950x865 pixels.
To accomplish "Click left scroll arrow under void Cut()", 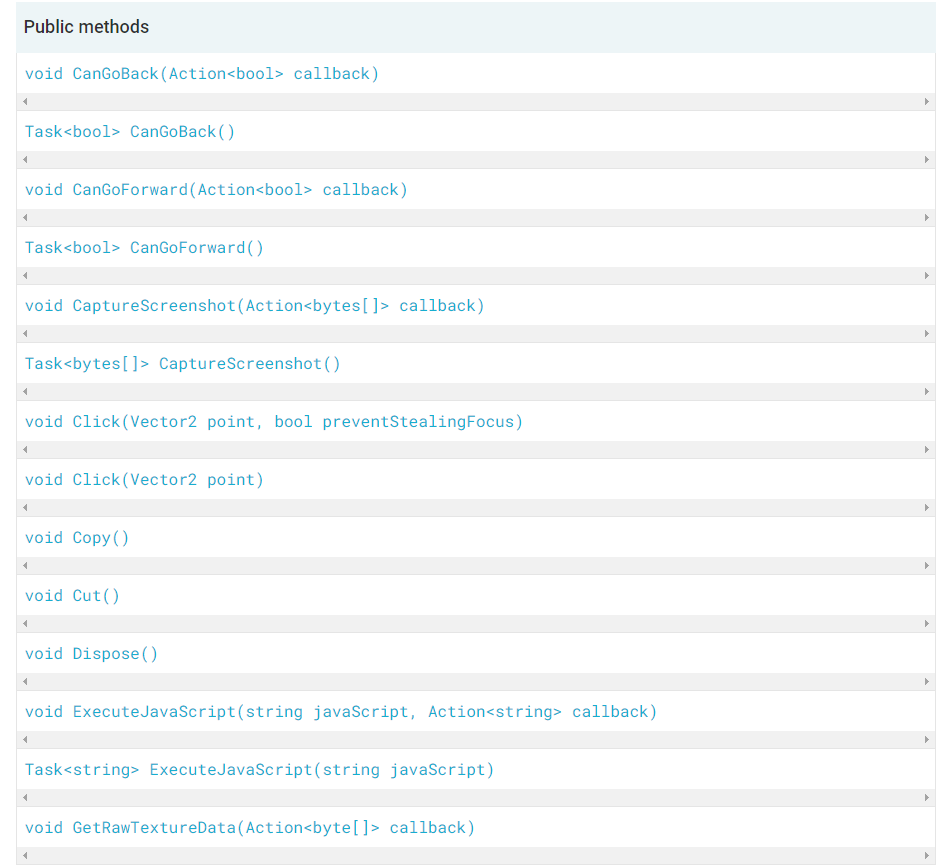I will pos(25,624).
